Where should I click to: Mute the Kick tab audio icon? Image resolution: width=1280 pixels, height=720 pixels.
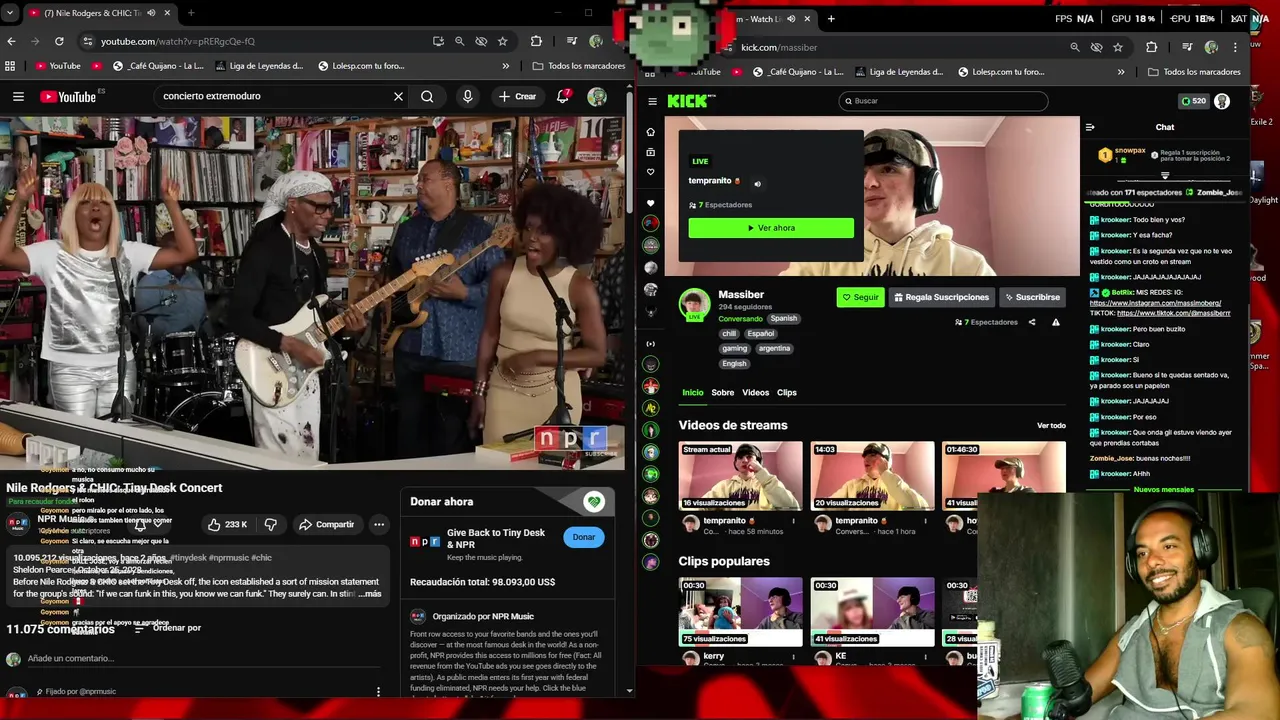point(791,18)
